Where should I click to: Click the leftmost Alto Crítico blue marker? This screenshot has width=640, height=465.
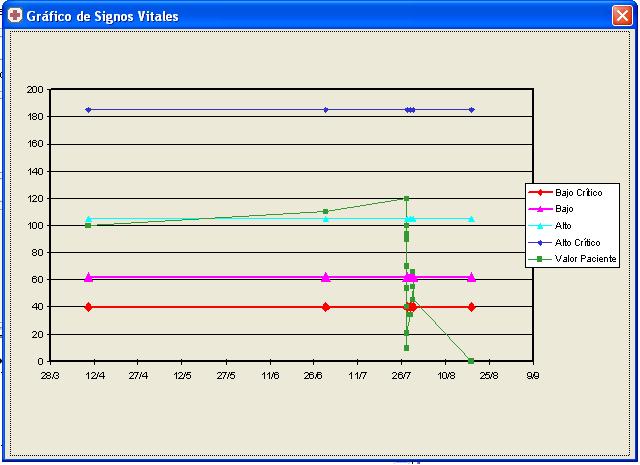click(88, 110)
